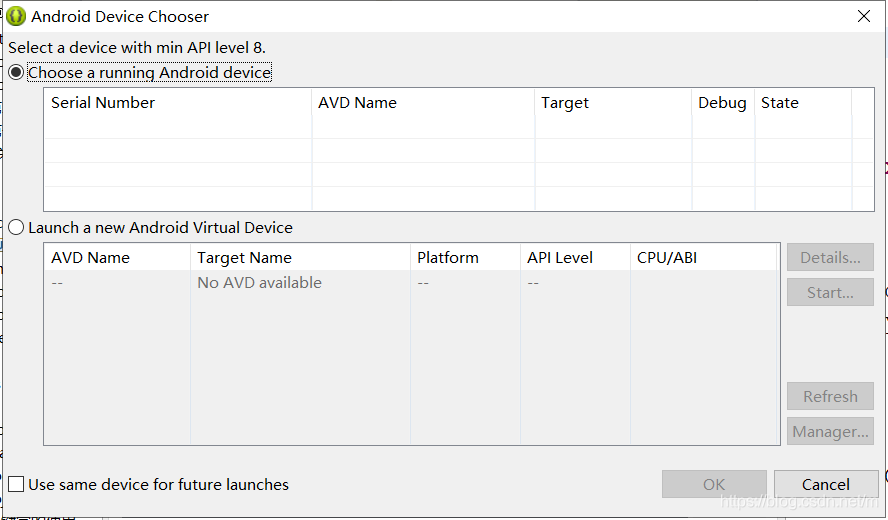Screen dimensions: 888x520
Task: Click the Target Name column header
Action: coord(300,258)
